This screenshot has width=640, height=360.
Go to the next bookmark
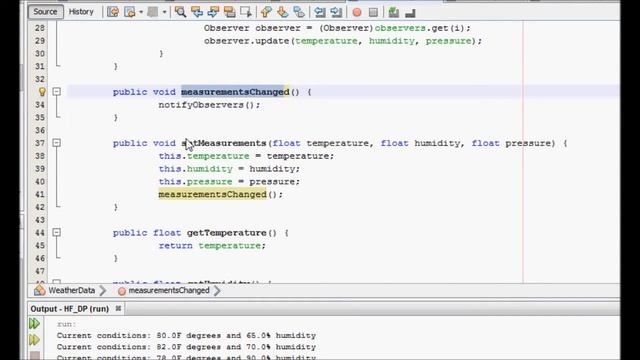pyautogui.click(x=282, y=12)
